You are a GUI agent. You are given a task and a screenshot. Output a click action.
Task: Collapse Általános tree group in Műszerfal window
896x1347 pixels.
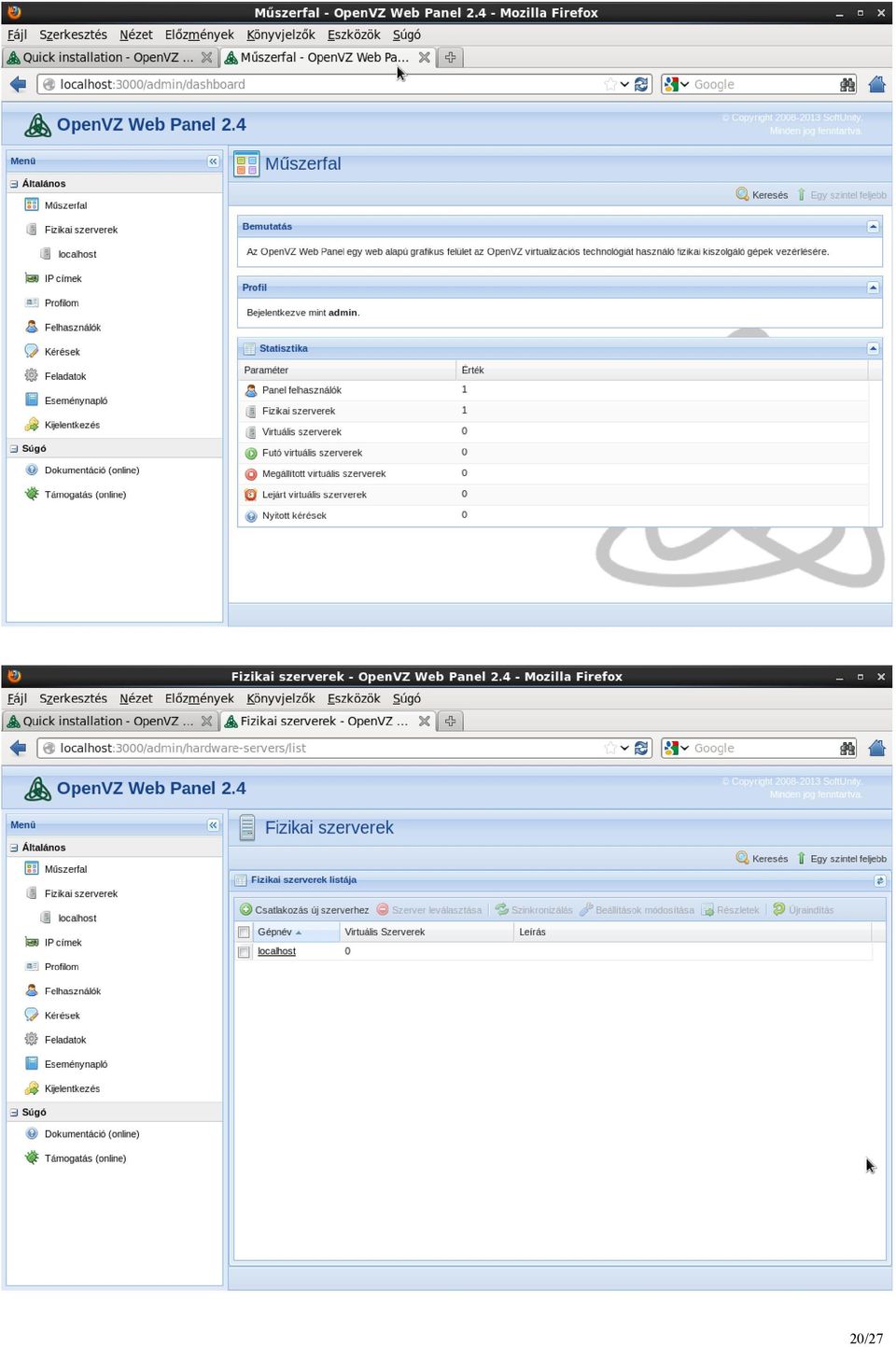pyautogui.click(x=14, y=184)
